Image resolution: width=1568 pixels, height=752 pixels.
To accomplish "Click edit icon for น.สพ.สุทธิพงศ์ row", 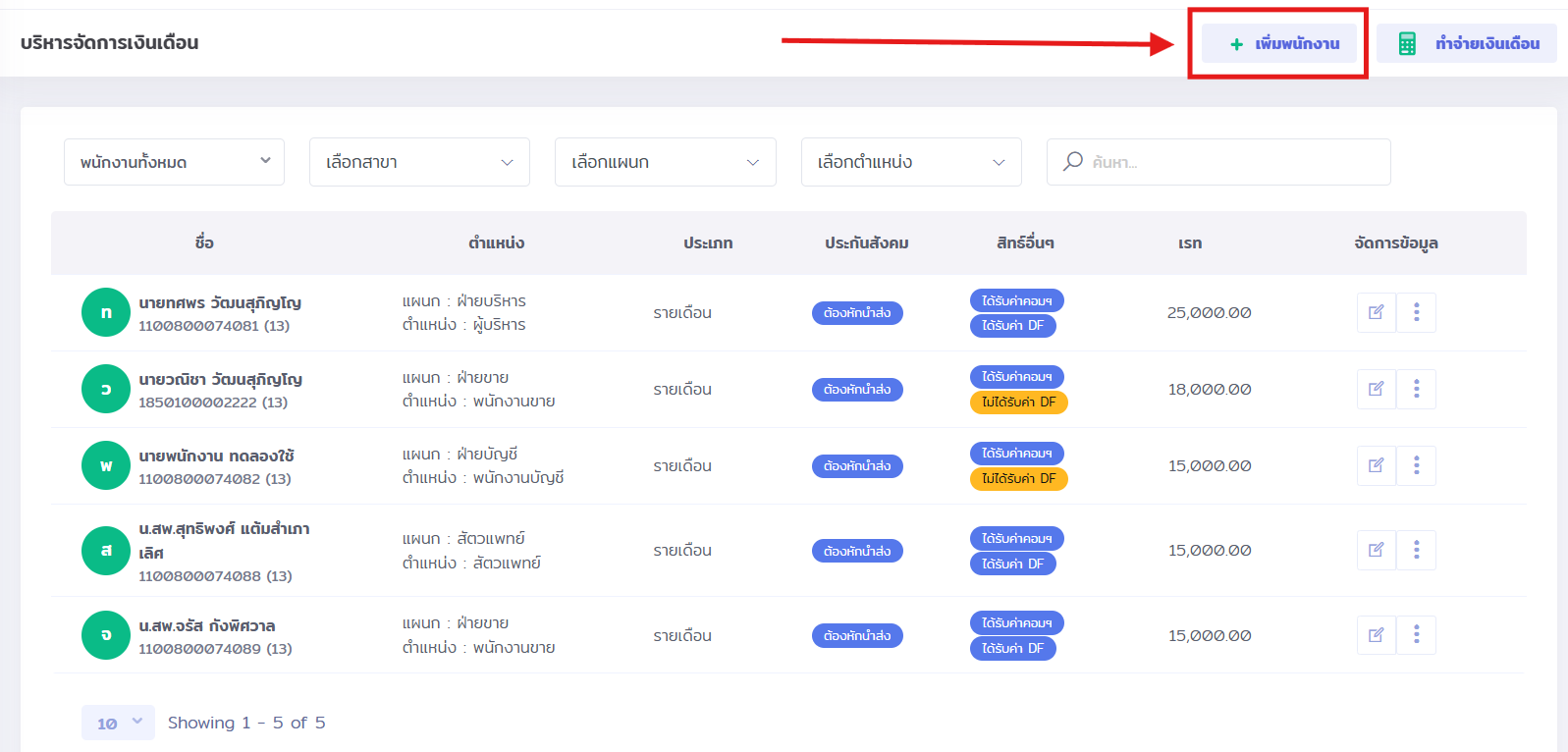I will click(1376, 550).
